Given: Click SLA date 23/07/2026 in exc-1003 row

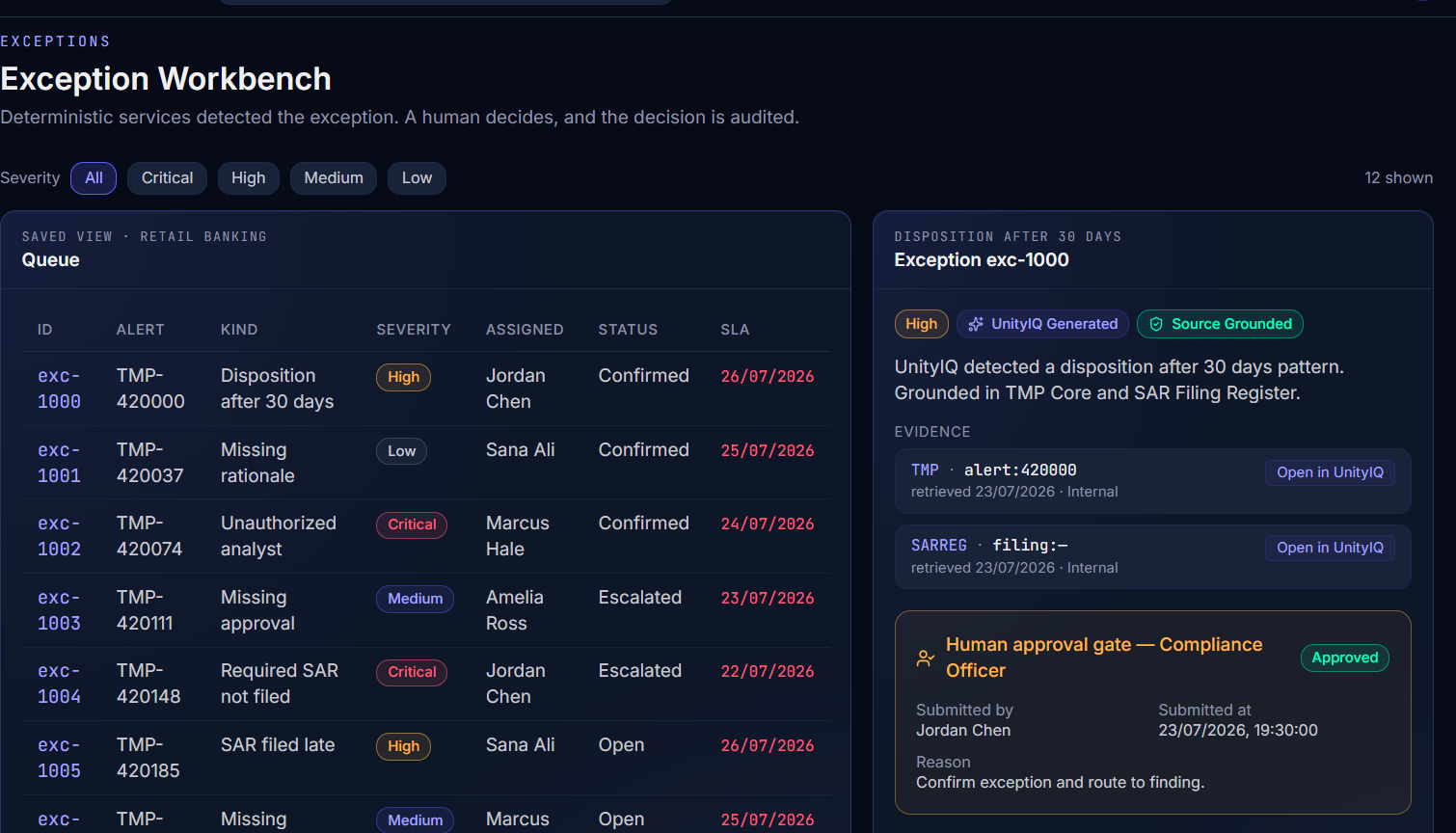Looking at the screenshot, I should tap(768, 599).
